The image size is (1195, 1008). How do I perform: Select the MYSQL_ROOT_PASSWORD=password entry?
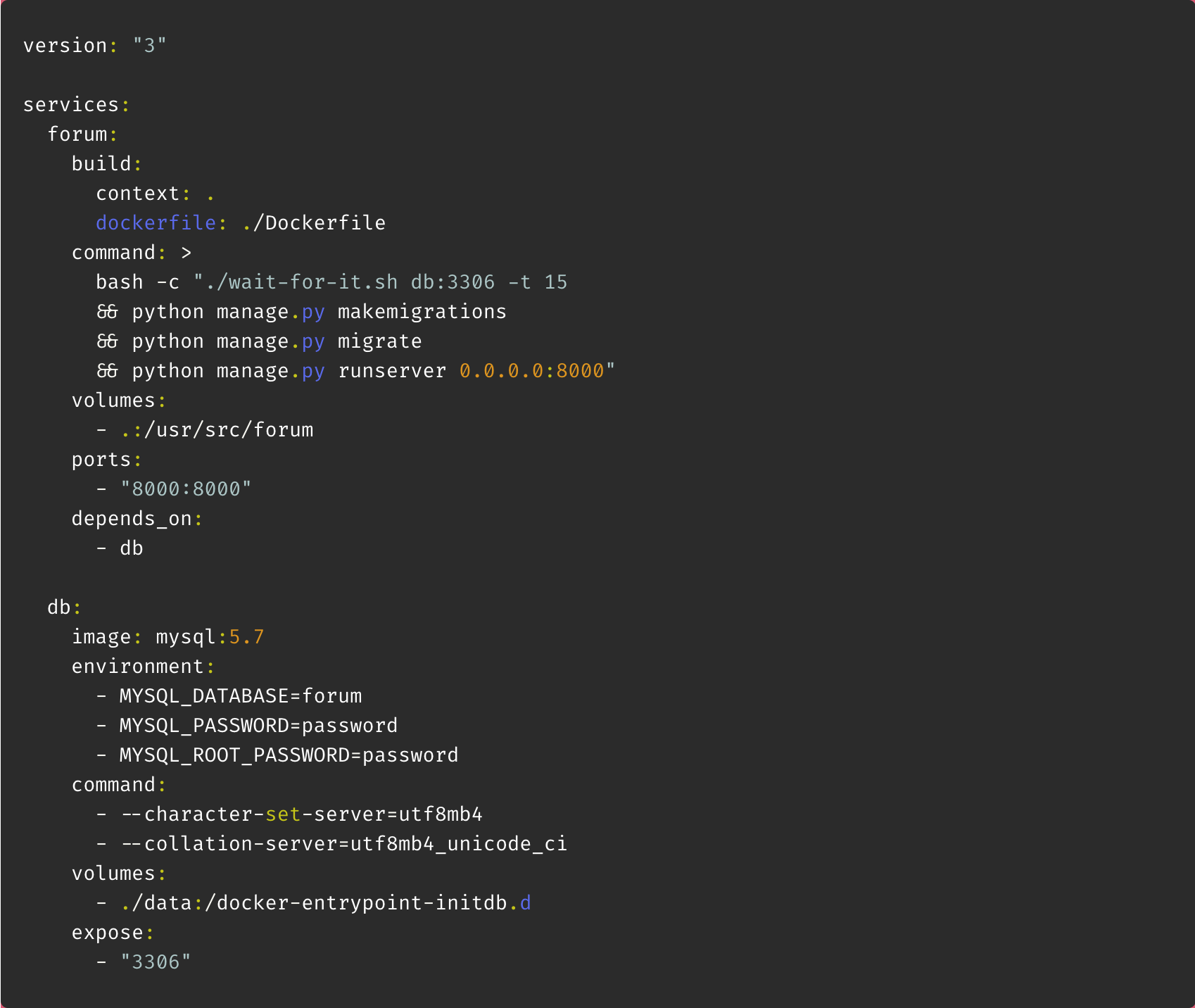(x=288, y=755)
